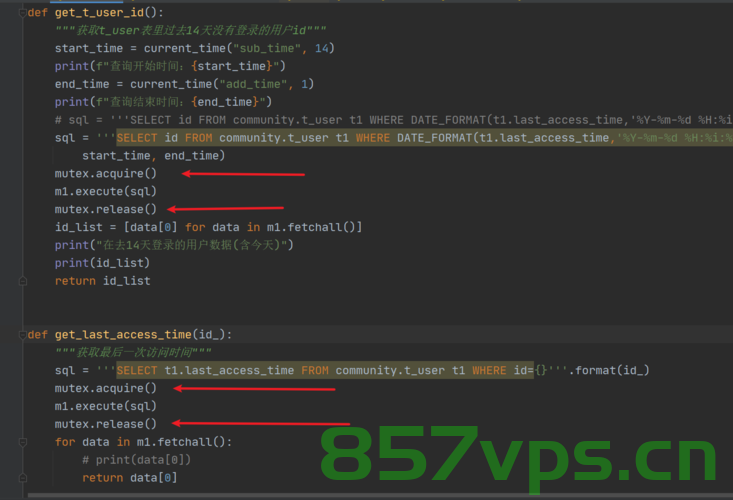Click the .format(id_) call
This screenshot has height=500, width=733.
(609, 371)
